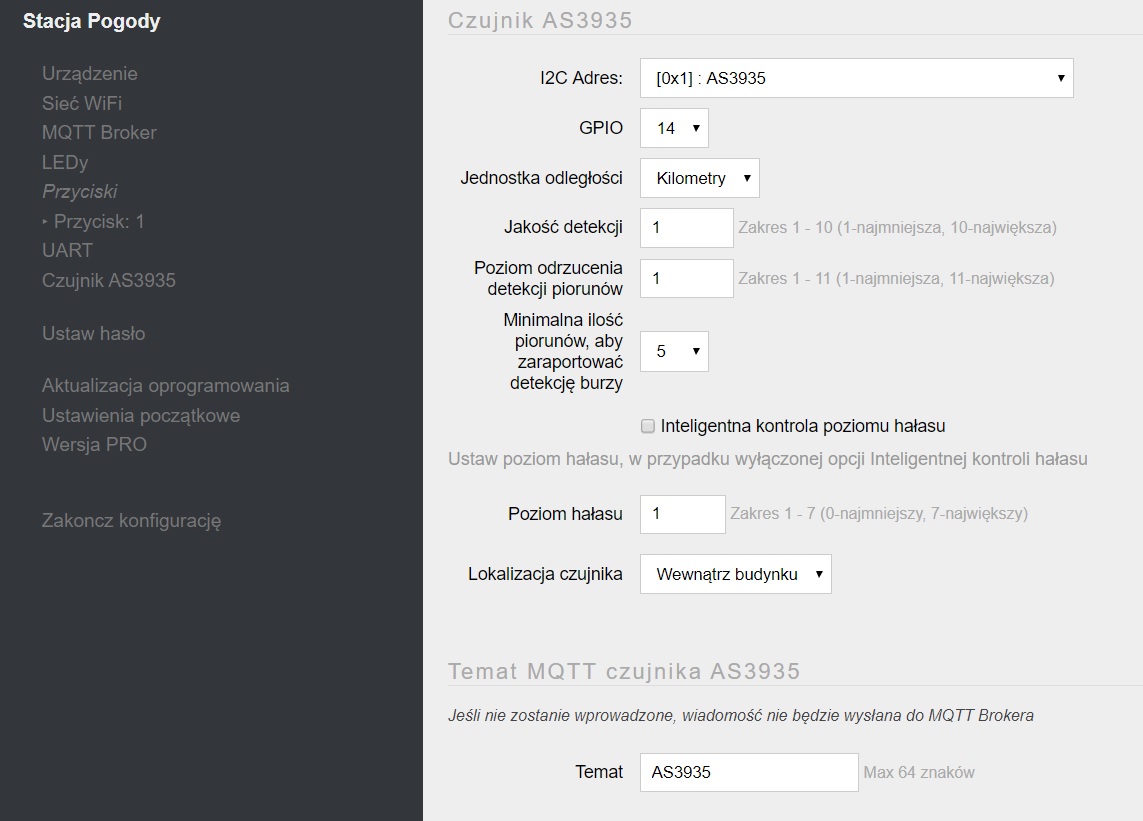Click the GPIO label
The height and width of the screenshot is (821, 1143).
(601, 128)
